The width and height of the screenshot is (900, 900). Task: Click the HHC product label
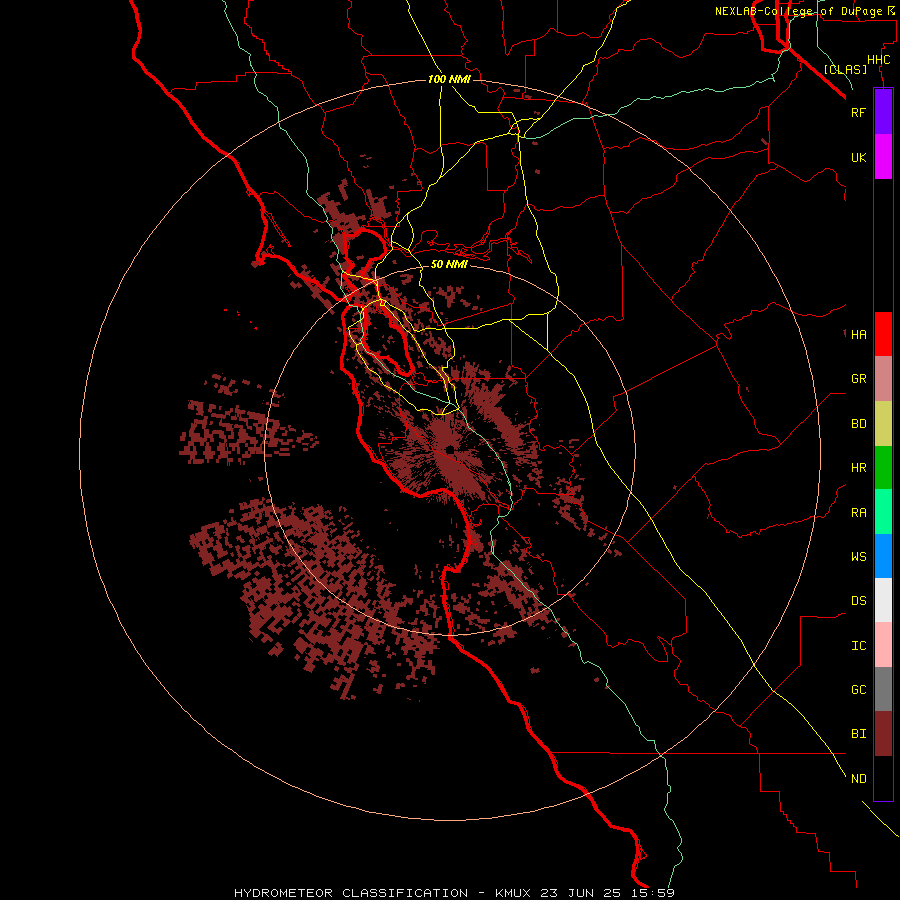click(x=878, y=60)
